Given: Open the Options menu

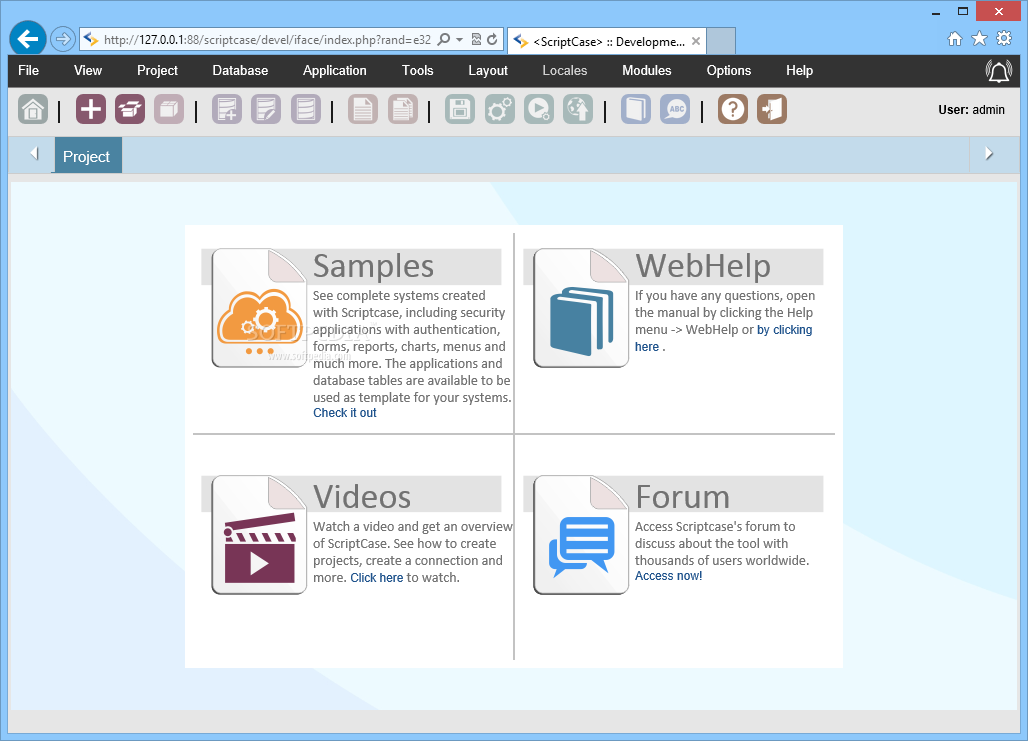Looking at the screenshot, I should click(x=728, y=70).
